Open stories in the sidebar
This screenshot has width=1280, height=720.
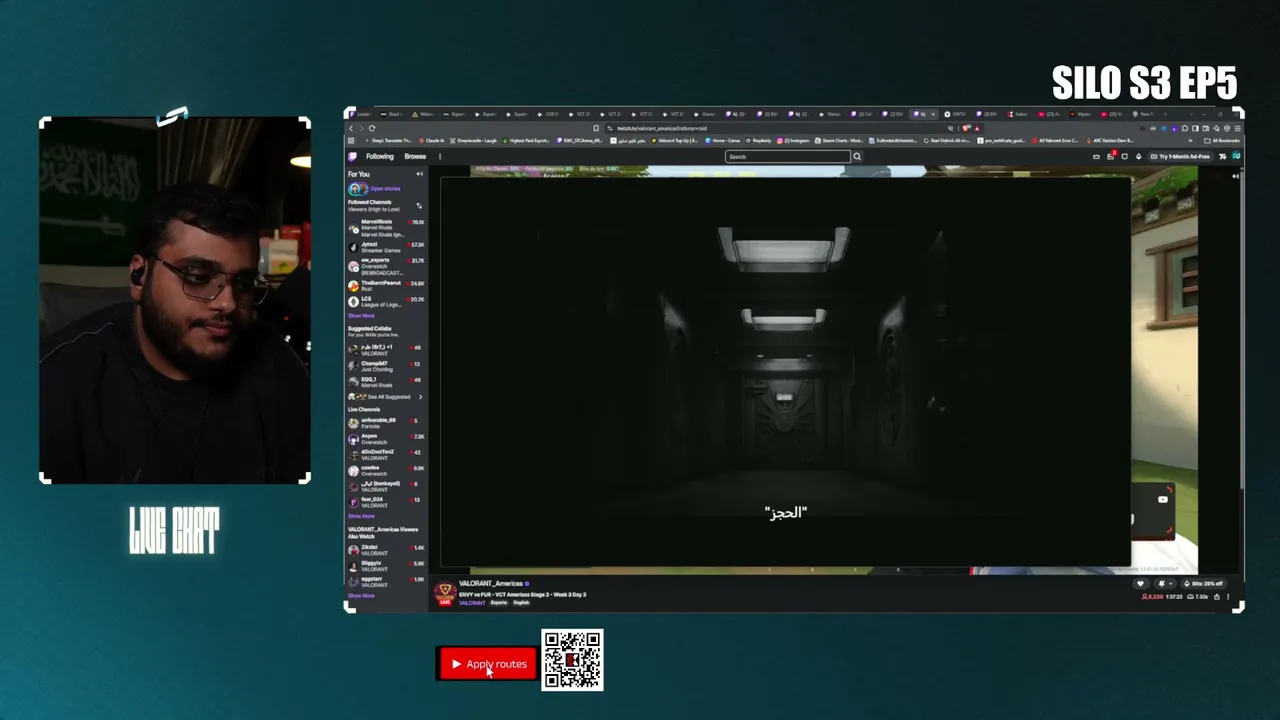pyautogui.click(x=374, y=189)
